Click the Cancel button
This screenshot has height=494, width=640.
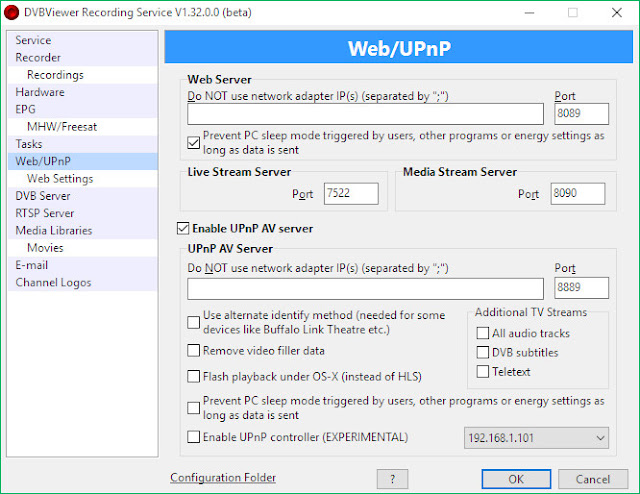click(593, 479)
